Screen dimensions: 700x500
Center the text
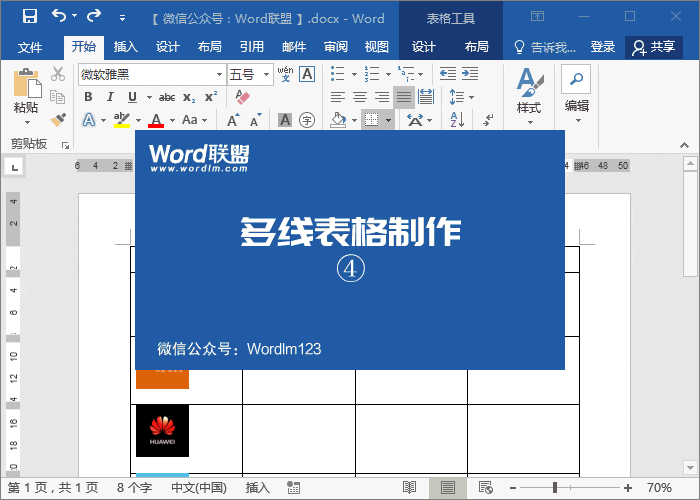(360, 97)
